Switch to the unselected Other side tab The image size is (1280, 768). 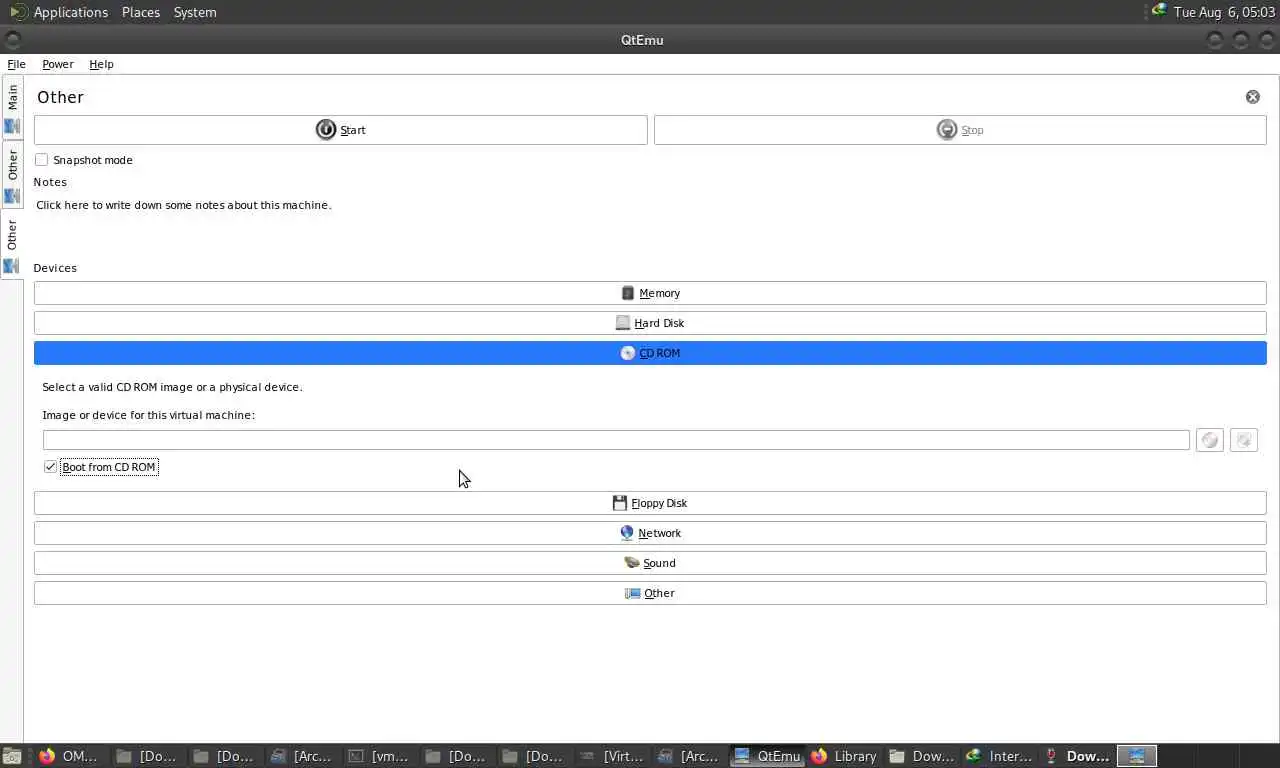[x=12, y=175]
